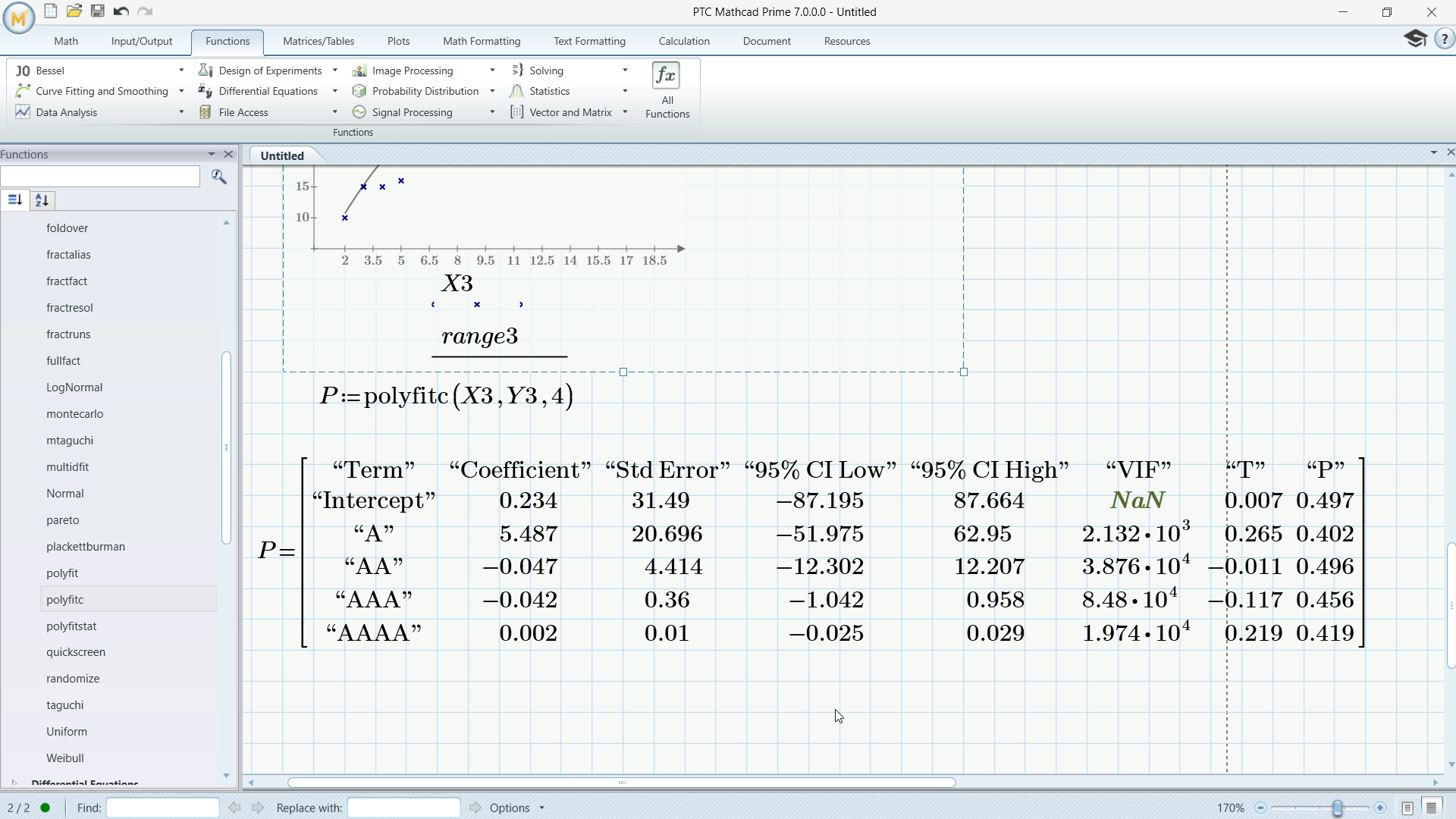
Task: Select polyfitc in the functions list
Action: (x=128, y=600)
